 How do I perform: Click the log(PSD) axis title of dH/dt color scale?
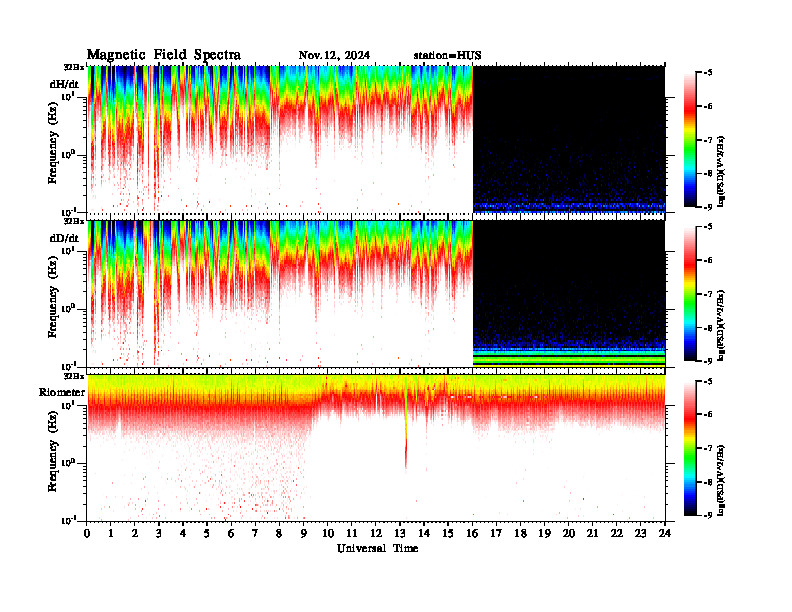(722, 171)
